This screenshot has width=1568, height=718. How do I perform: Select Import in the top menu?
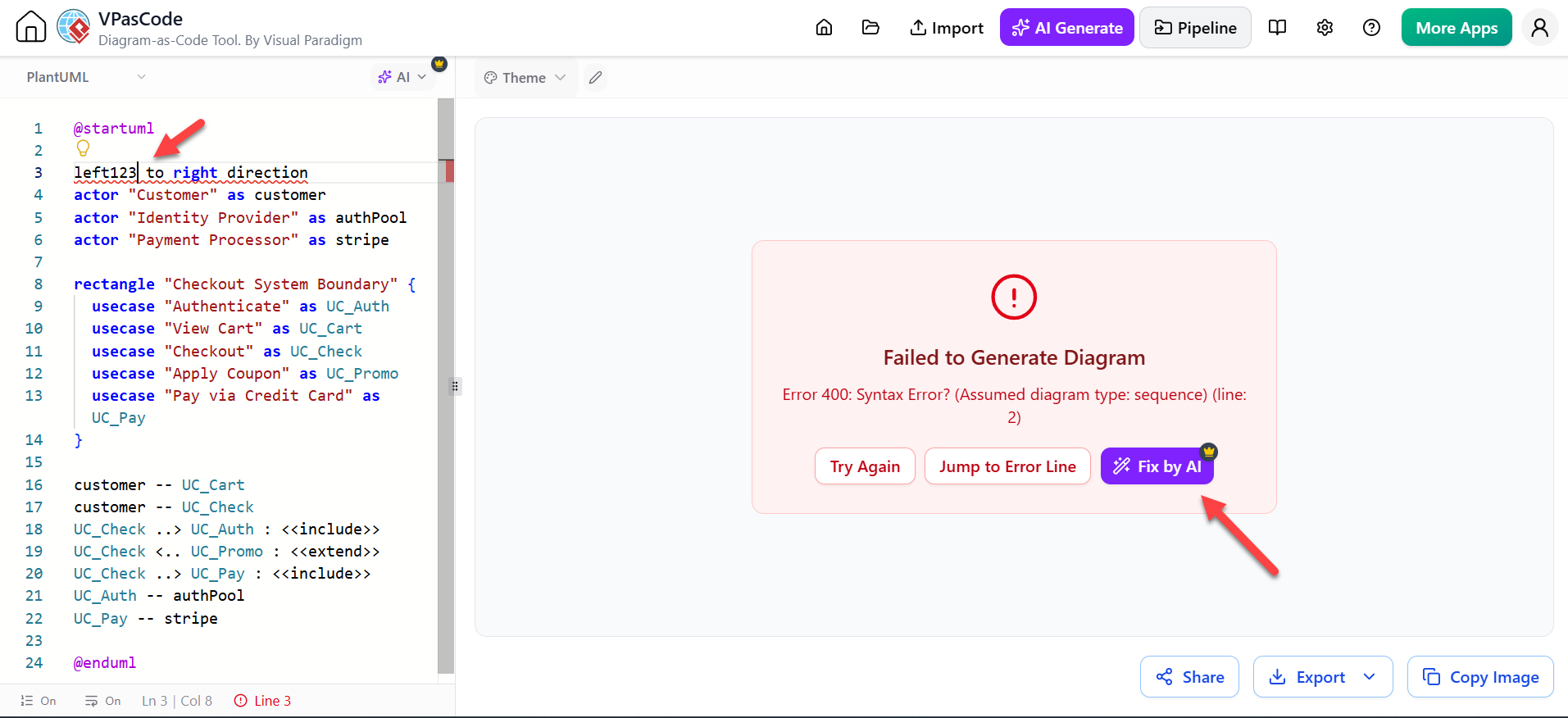[x=946, y=28]
